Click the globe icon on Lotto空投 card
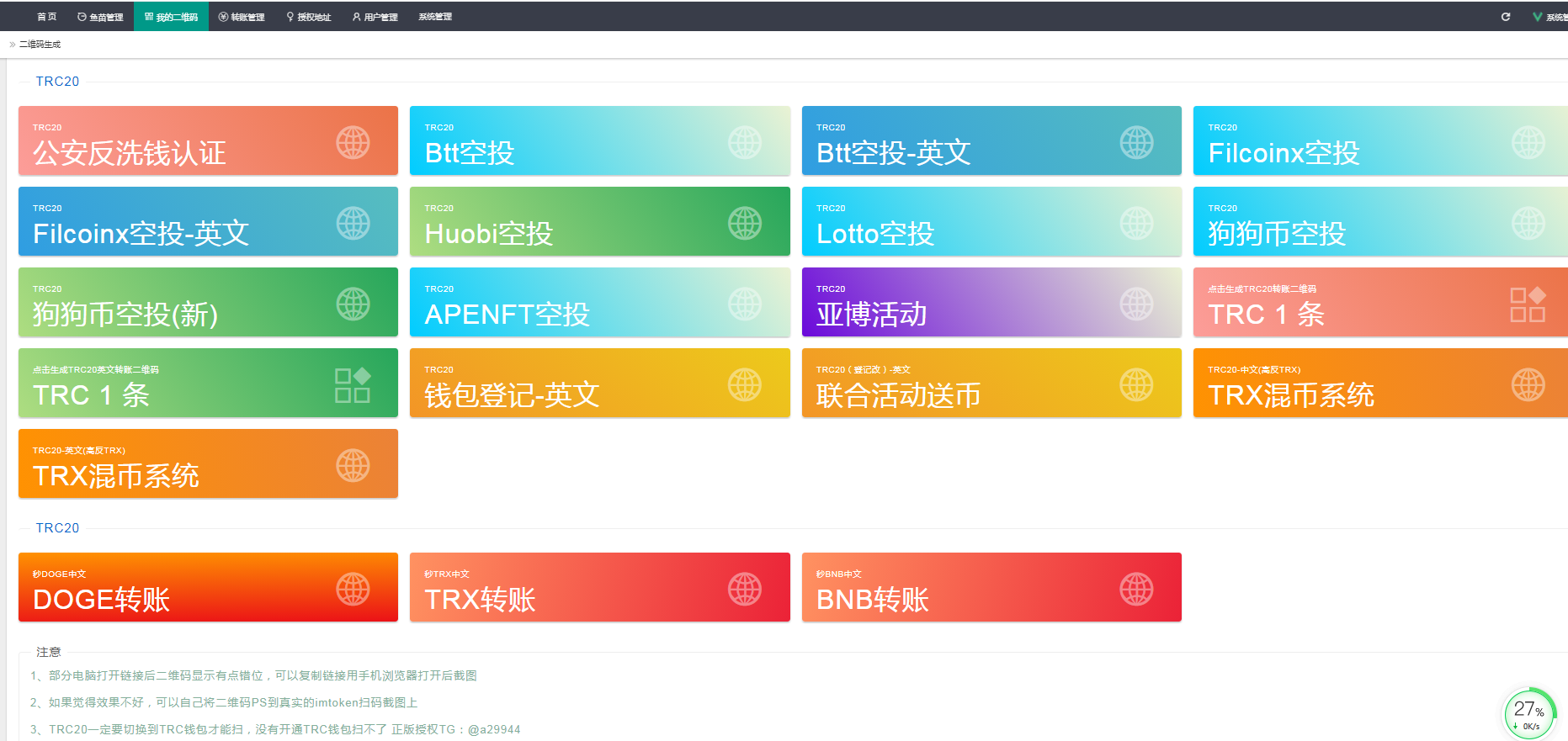 click(x=1136, y=223)
